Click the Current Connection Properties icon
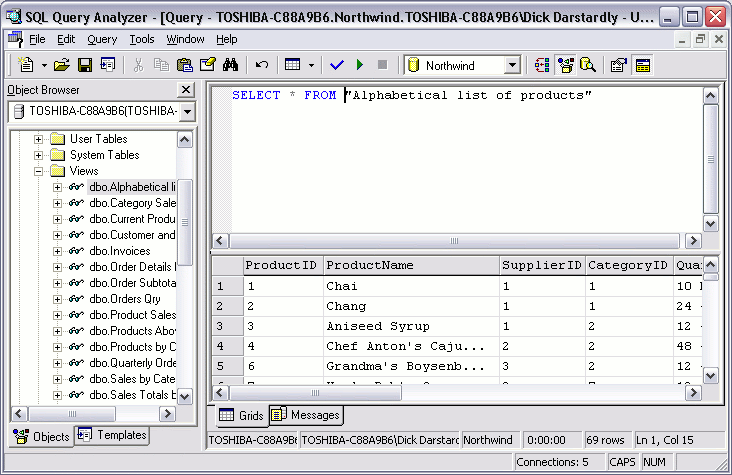Screen dimensions: 732x475 619,65
